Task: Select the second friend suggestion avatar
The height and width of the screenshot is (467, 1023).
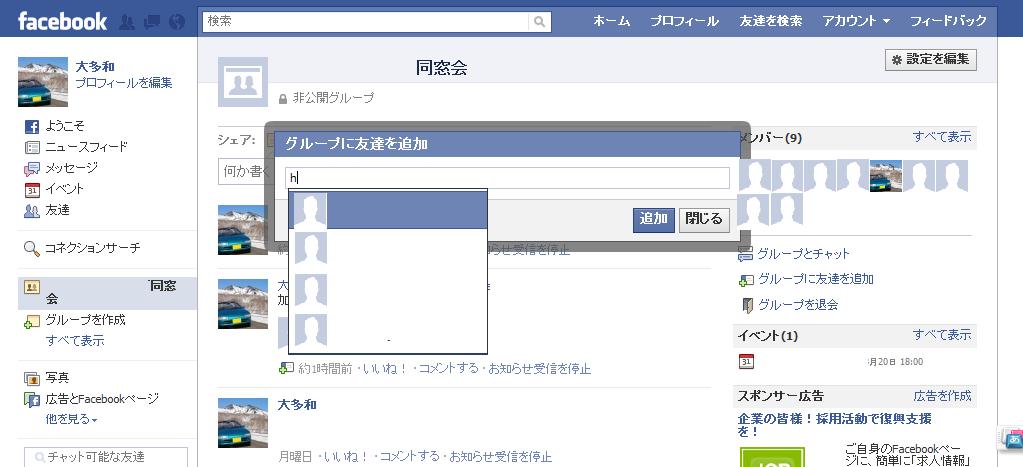Action: (311, 248)
